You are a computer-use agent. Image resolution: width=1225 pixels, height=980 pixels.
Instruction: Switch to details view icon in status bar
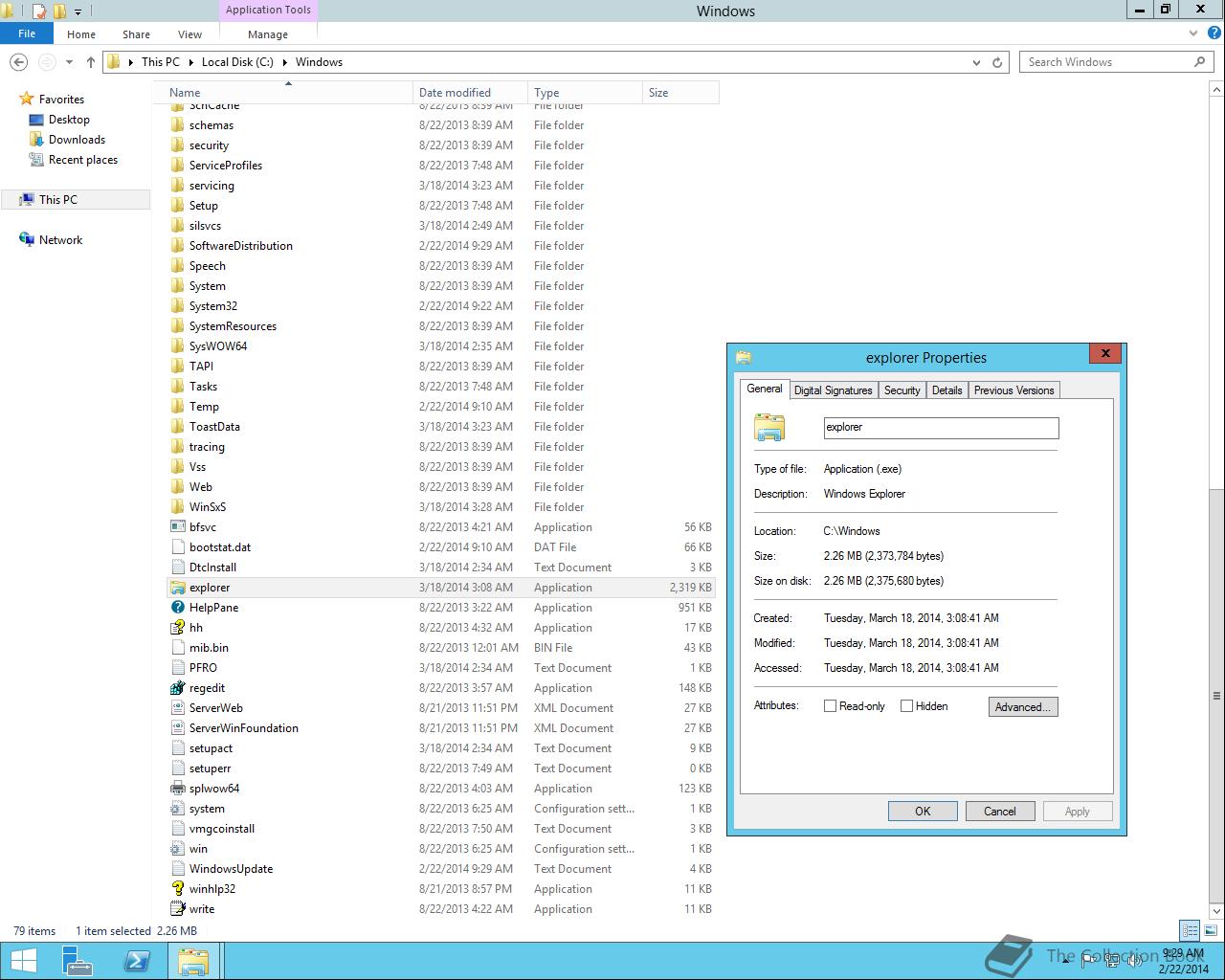click(x=1190, y=930)
